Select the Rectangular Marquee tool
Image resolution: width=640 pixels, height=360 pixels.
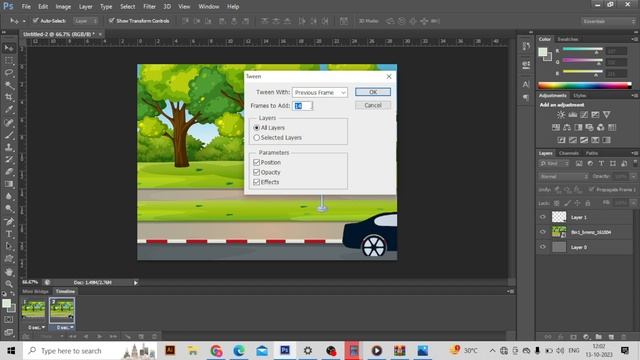click(9, 60)
